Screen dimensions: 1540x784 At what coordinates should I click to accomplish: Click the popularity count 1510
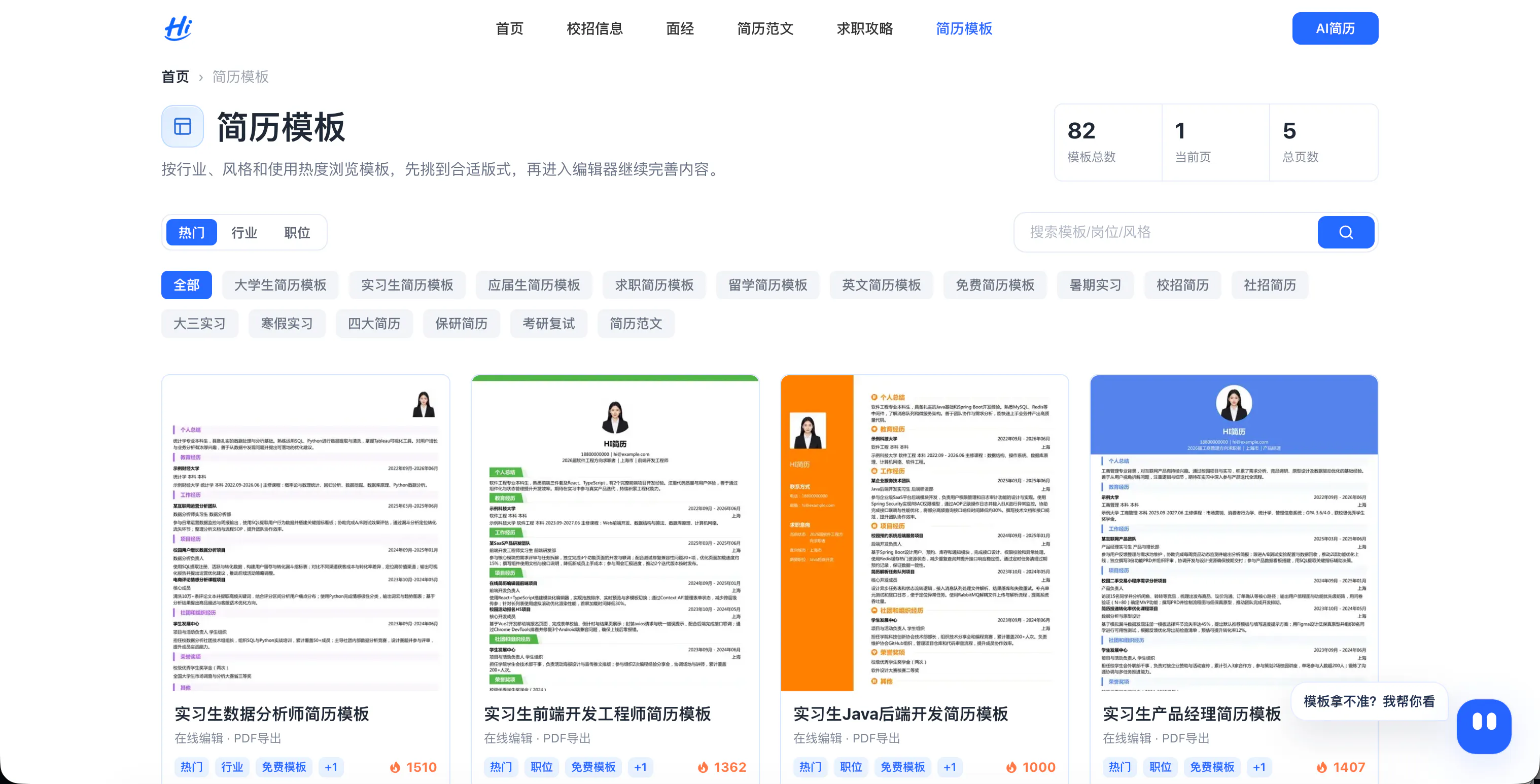pyautogui.click(x=422, y=767)
